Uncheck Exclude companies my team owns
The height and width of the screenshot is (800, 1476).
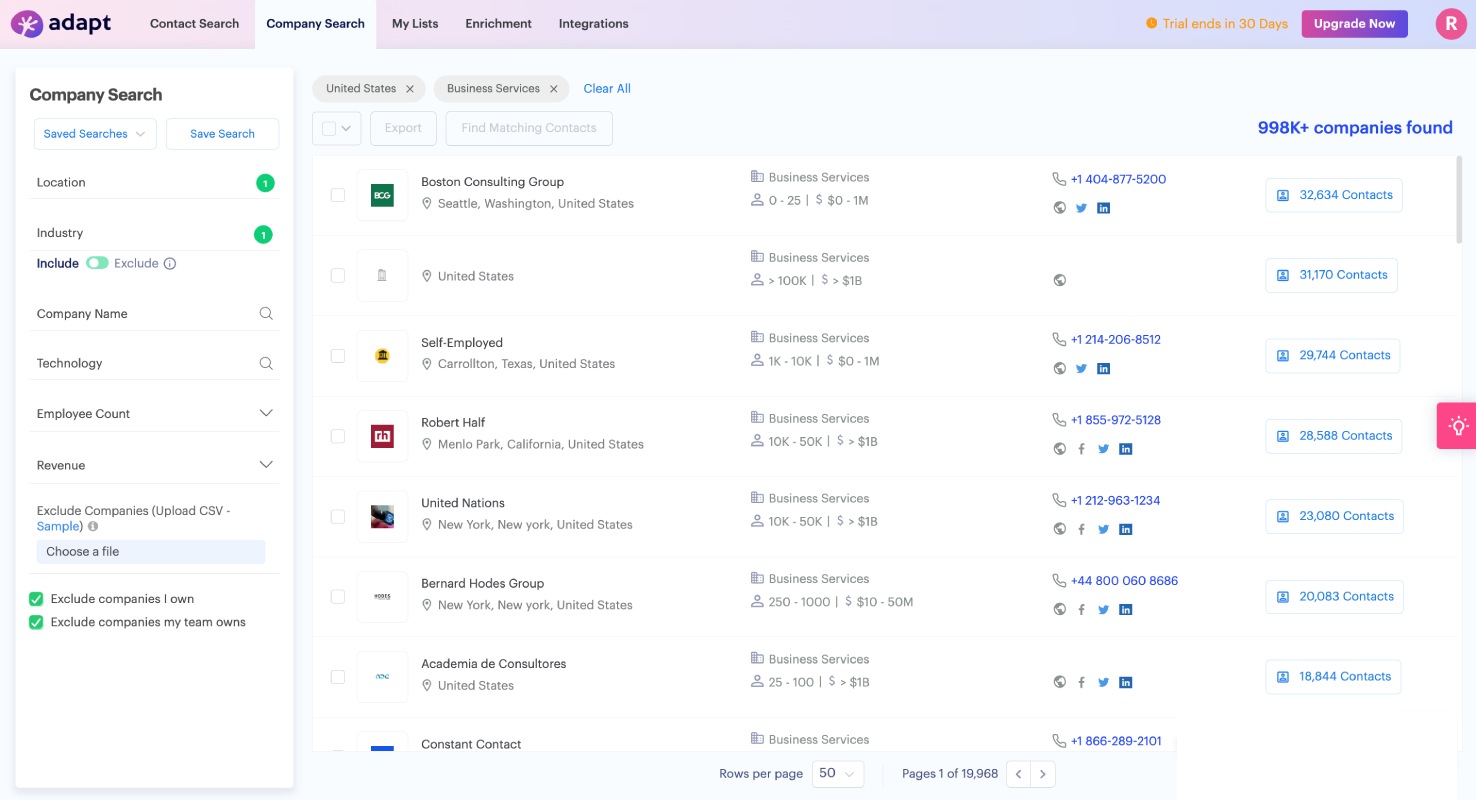(36, 622)
